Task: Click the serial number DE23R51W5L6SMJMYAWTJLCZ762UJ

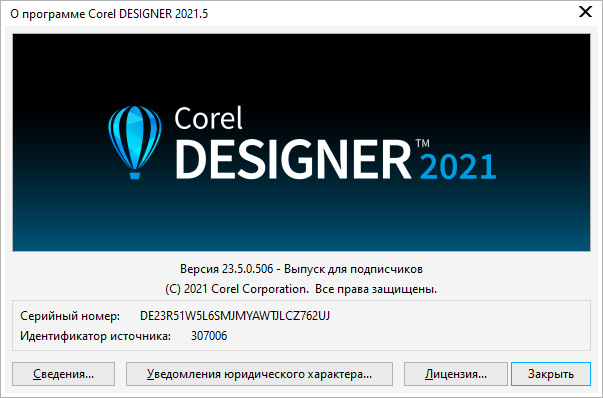Action: click(x=235, y=316)
